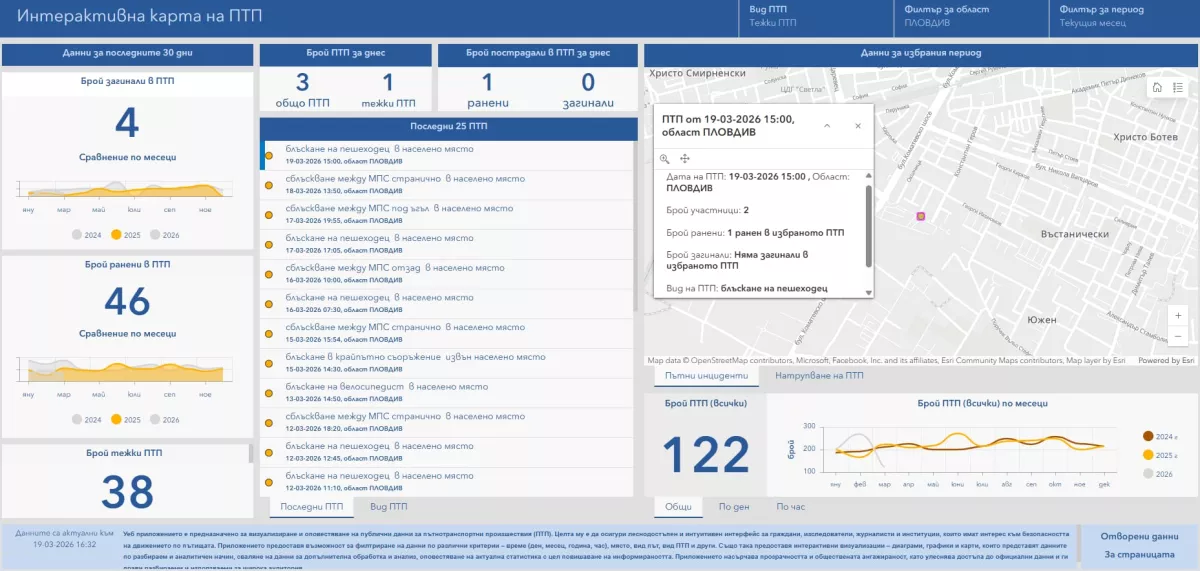
Task: Collapse the popup with the chevron
Action: (x=826, y=126)
